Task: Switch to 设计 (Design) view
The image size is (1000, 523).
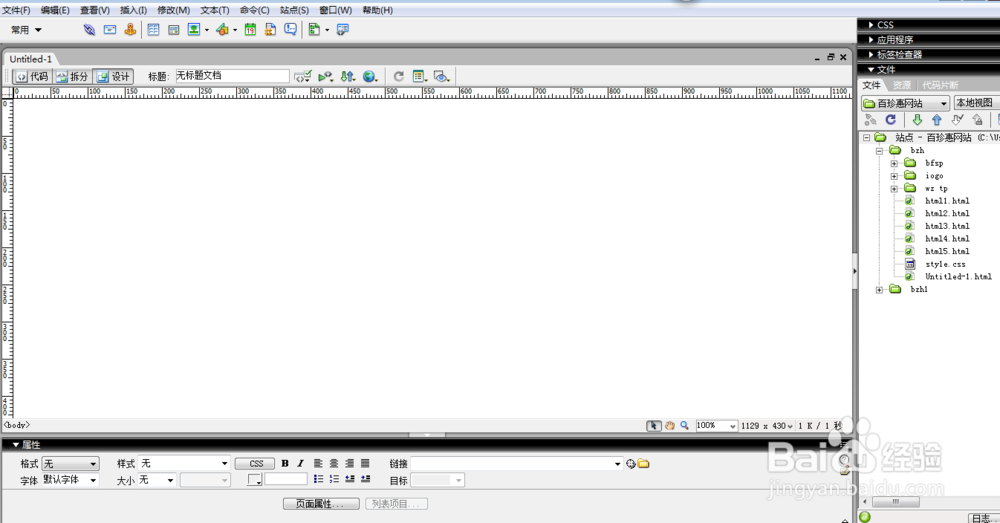Action: tap(113, 77)
